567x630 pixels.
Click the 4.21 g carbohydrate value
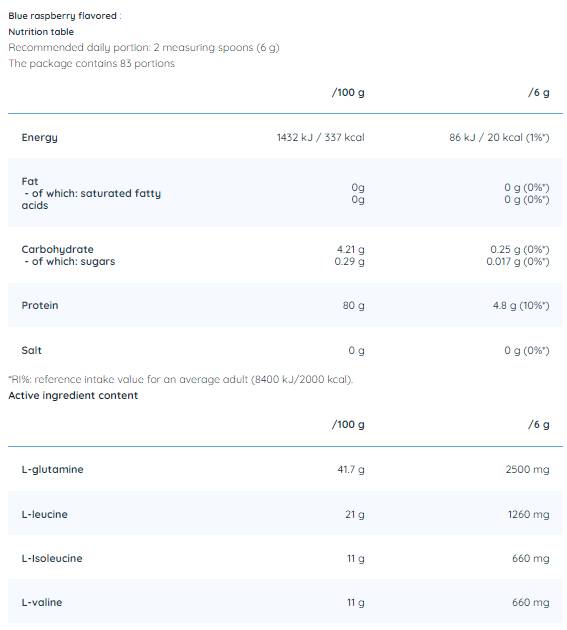coord(350,249)
